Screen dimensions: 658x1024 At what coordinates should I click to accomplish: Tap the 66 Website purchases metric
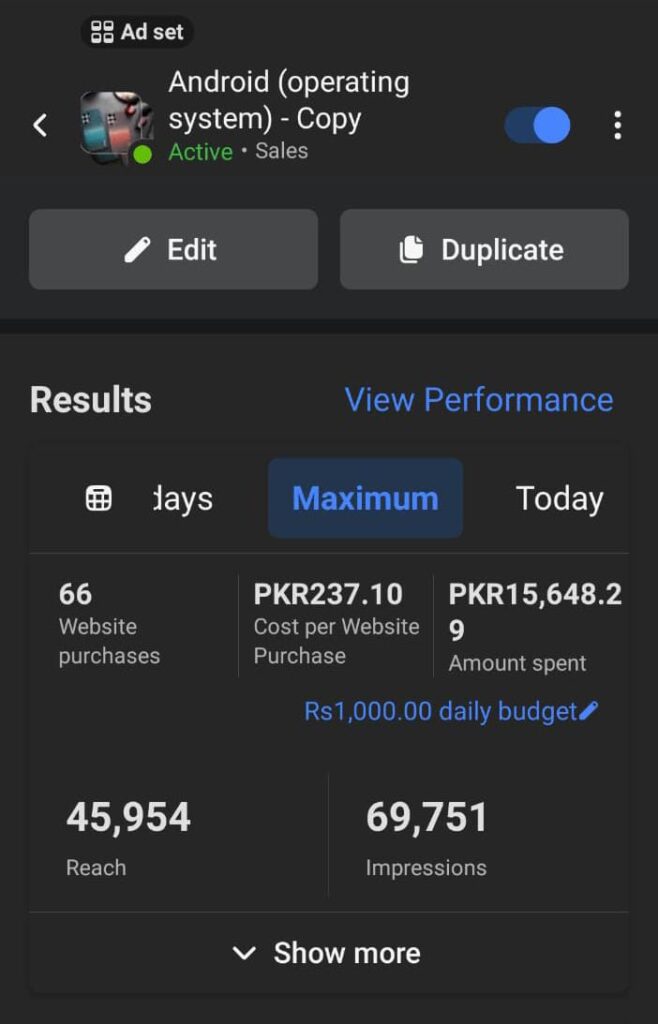tap(109, 624)
